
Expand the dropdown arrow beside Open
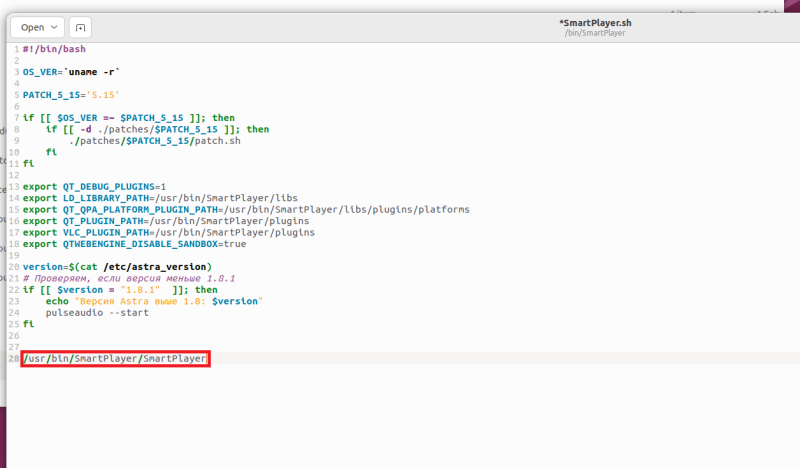pyautogui.click(x=54, y=27)
